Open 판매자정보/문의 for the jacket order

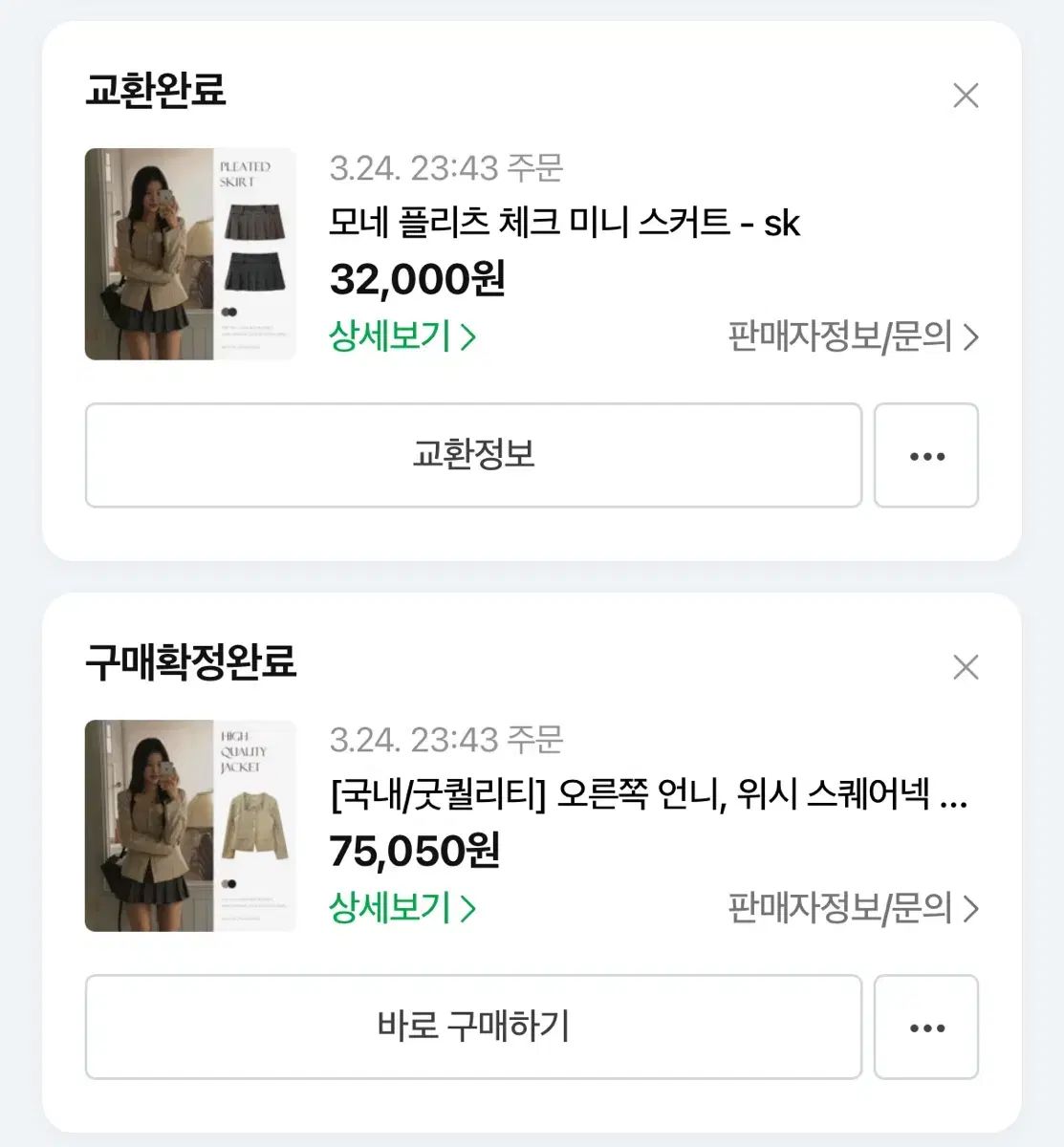coord(853,908)
